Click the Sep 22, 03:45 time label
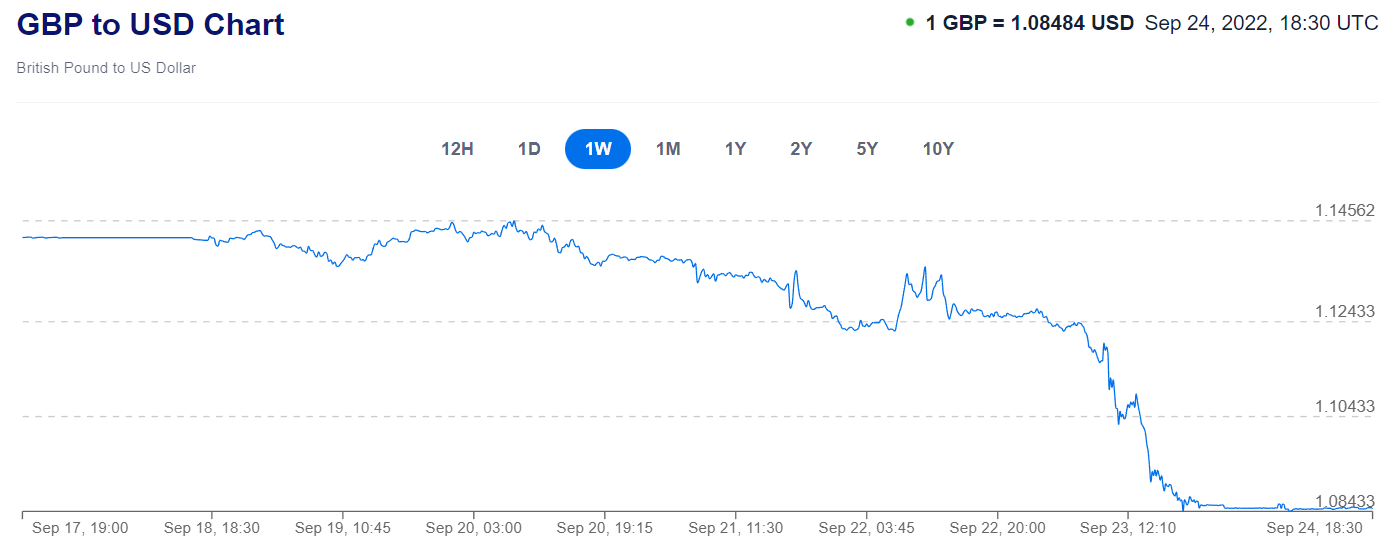 click(x=866, y=527)
